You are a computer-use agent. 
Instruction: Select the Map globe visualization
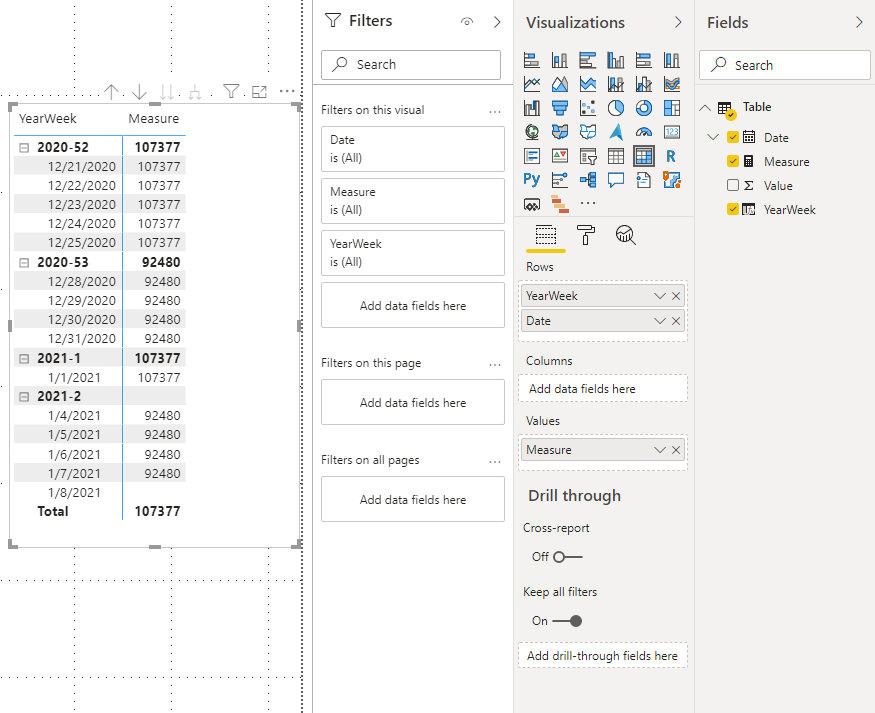[532, 132]
